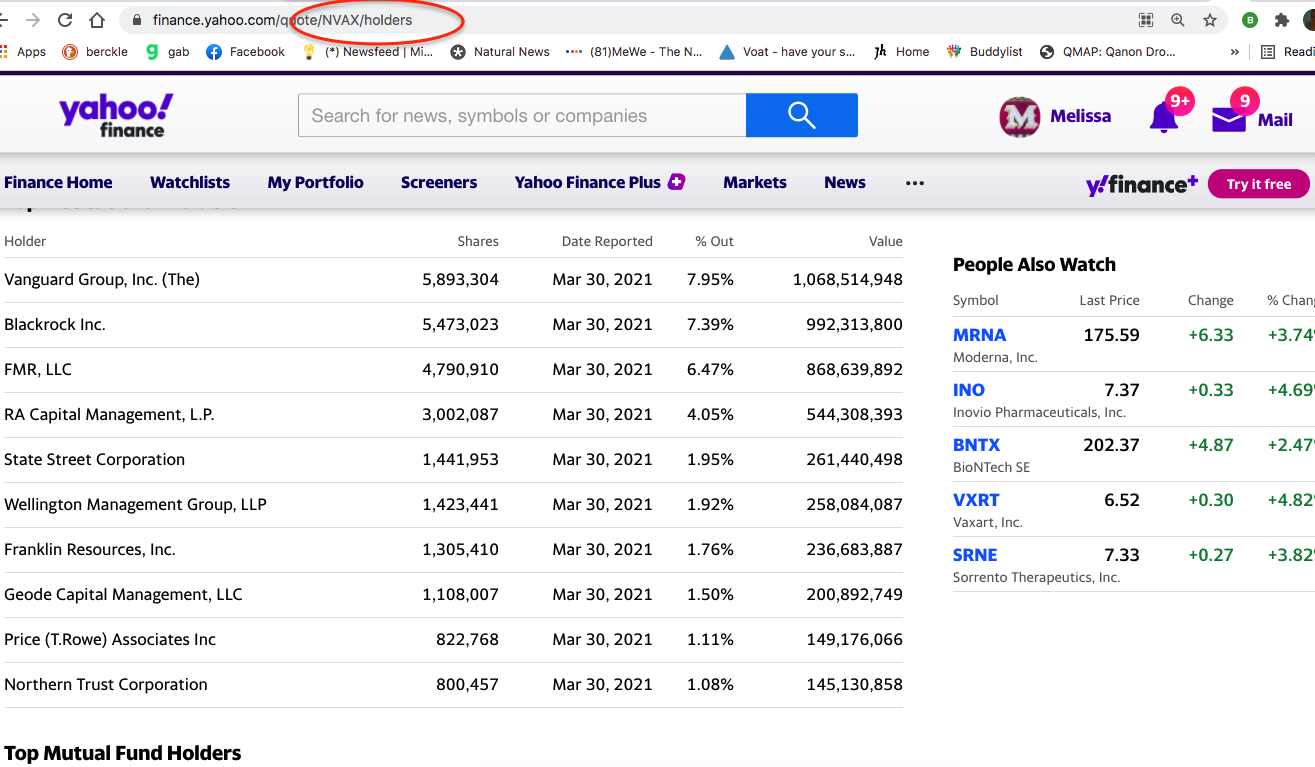The width and height of the screenshot is (1315, 767).
Task: Select the FMR, LLC holder
Action: 38,370
